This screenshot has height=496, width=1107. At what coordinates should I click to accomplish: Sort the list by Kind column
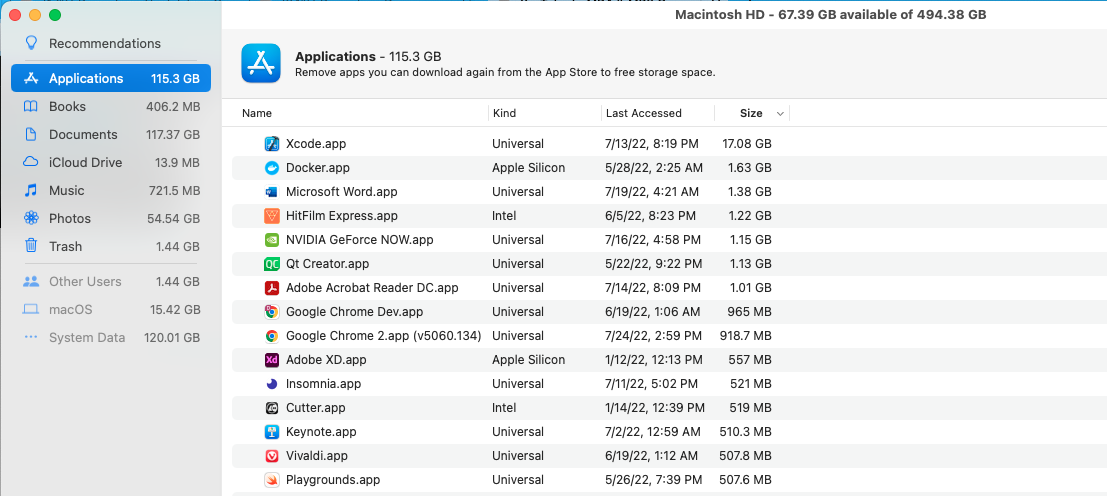(504, 113)
